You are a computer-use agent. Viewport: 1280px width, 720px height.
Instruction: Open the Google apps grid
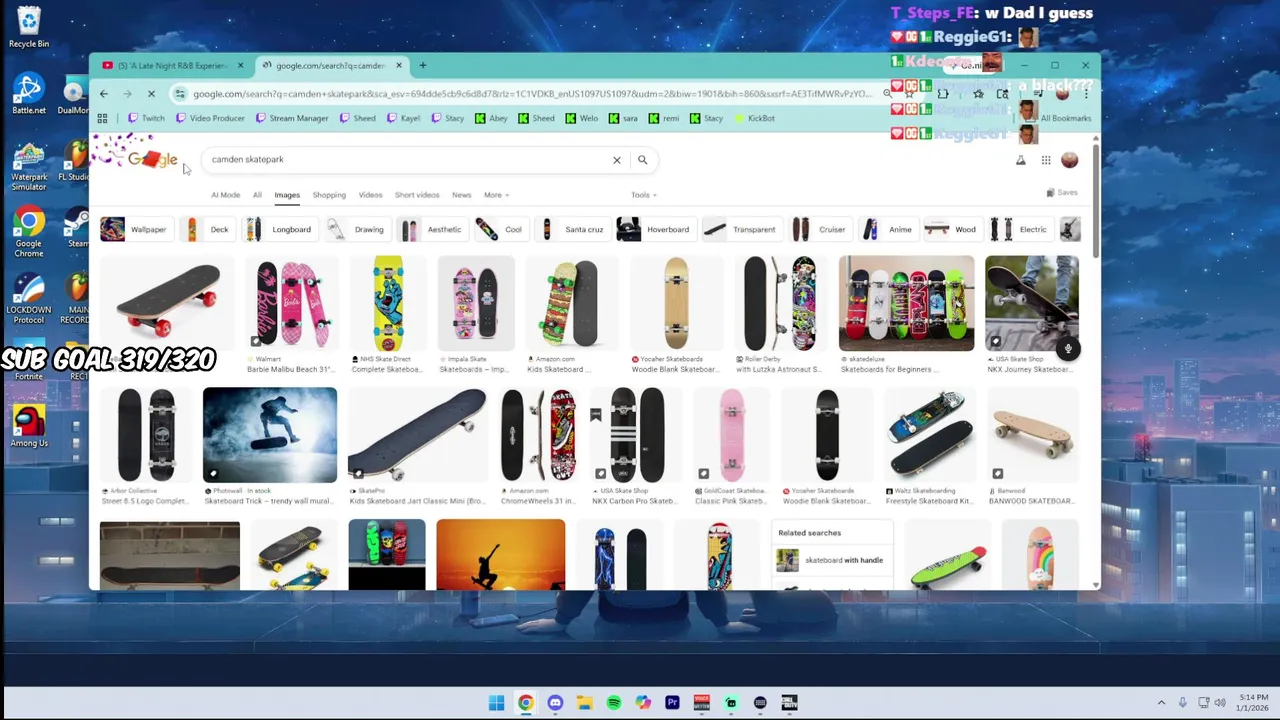click(1046, 160)
